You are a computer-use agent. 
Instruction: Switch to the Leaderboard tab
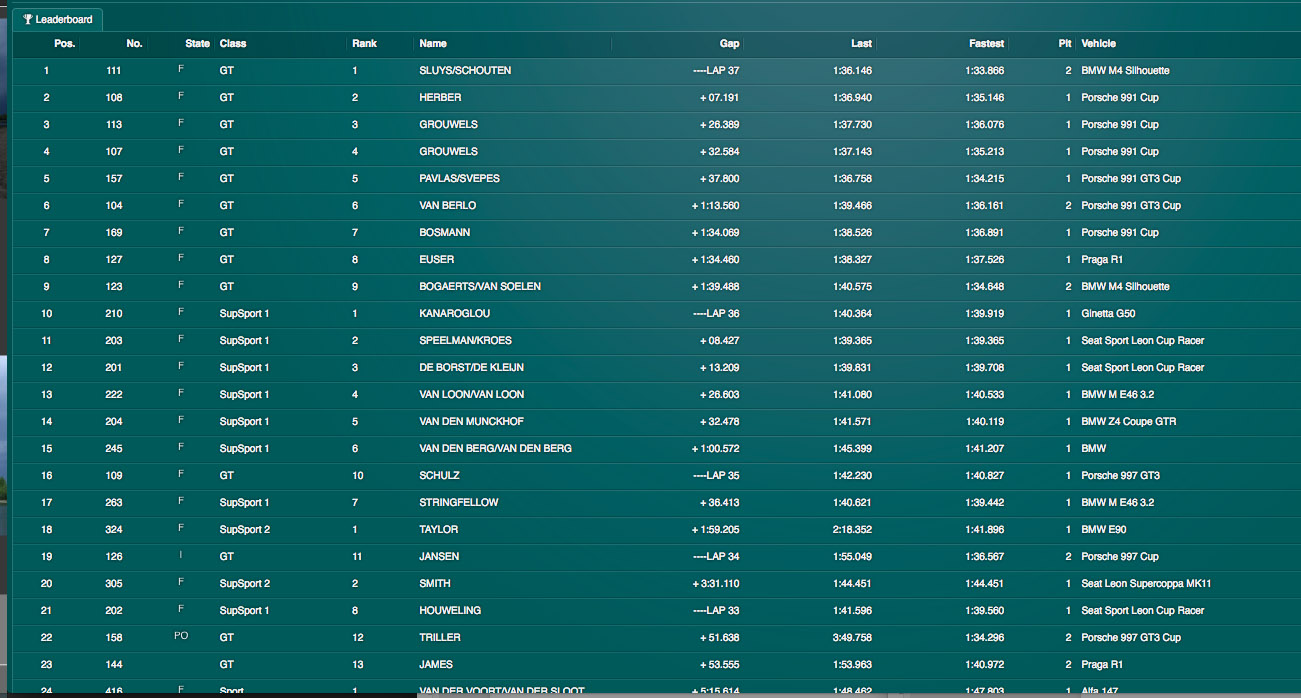58,19
